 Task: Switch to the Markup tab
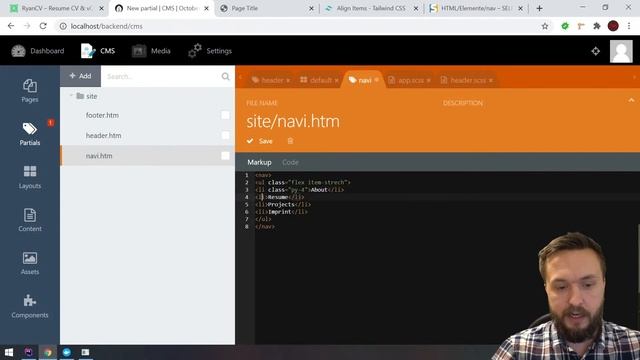click(259, 162)
